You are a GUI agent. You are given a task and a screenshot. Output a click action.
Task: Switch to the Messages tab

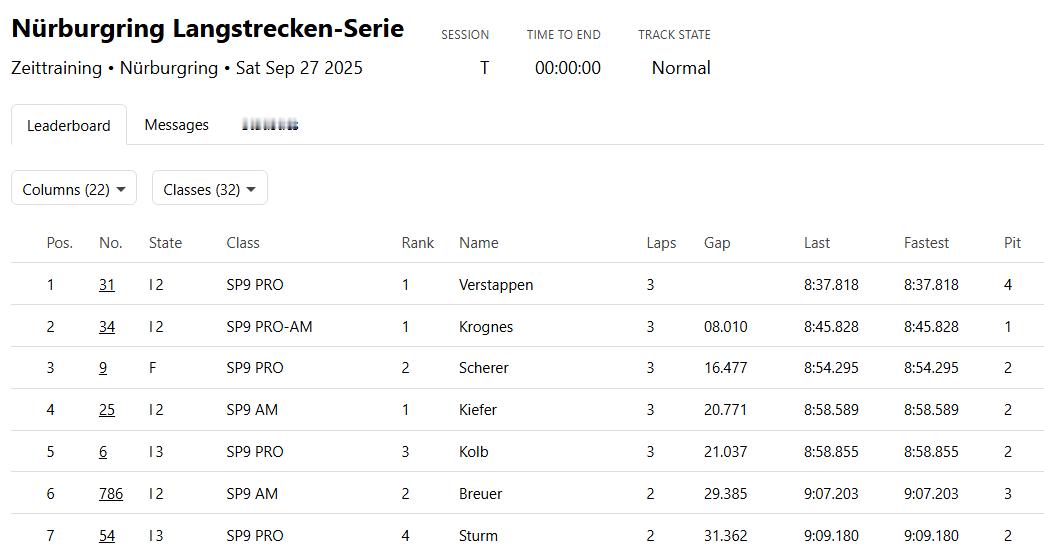click(176, 125)
